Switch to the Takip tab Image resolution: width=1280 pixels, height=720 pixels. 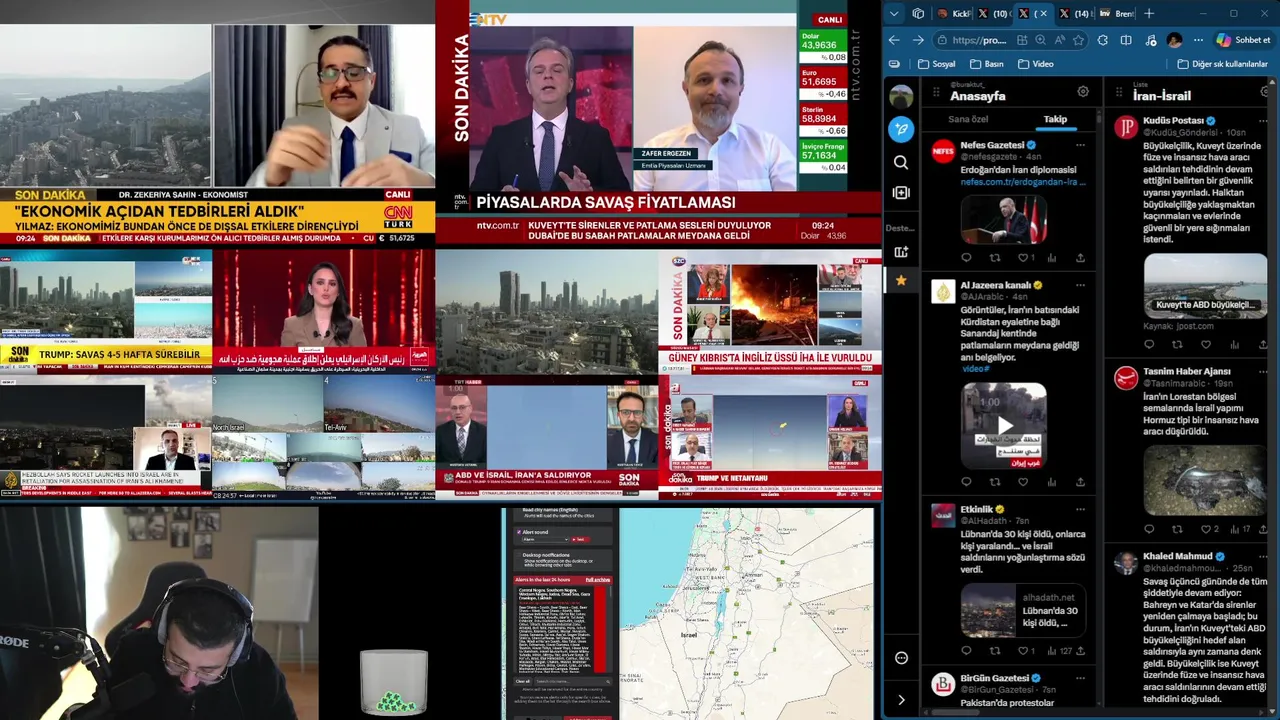coord(1055,119)
